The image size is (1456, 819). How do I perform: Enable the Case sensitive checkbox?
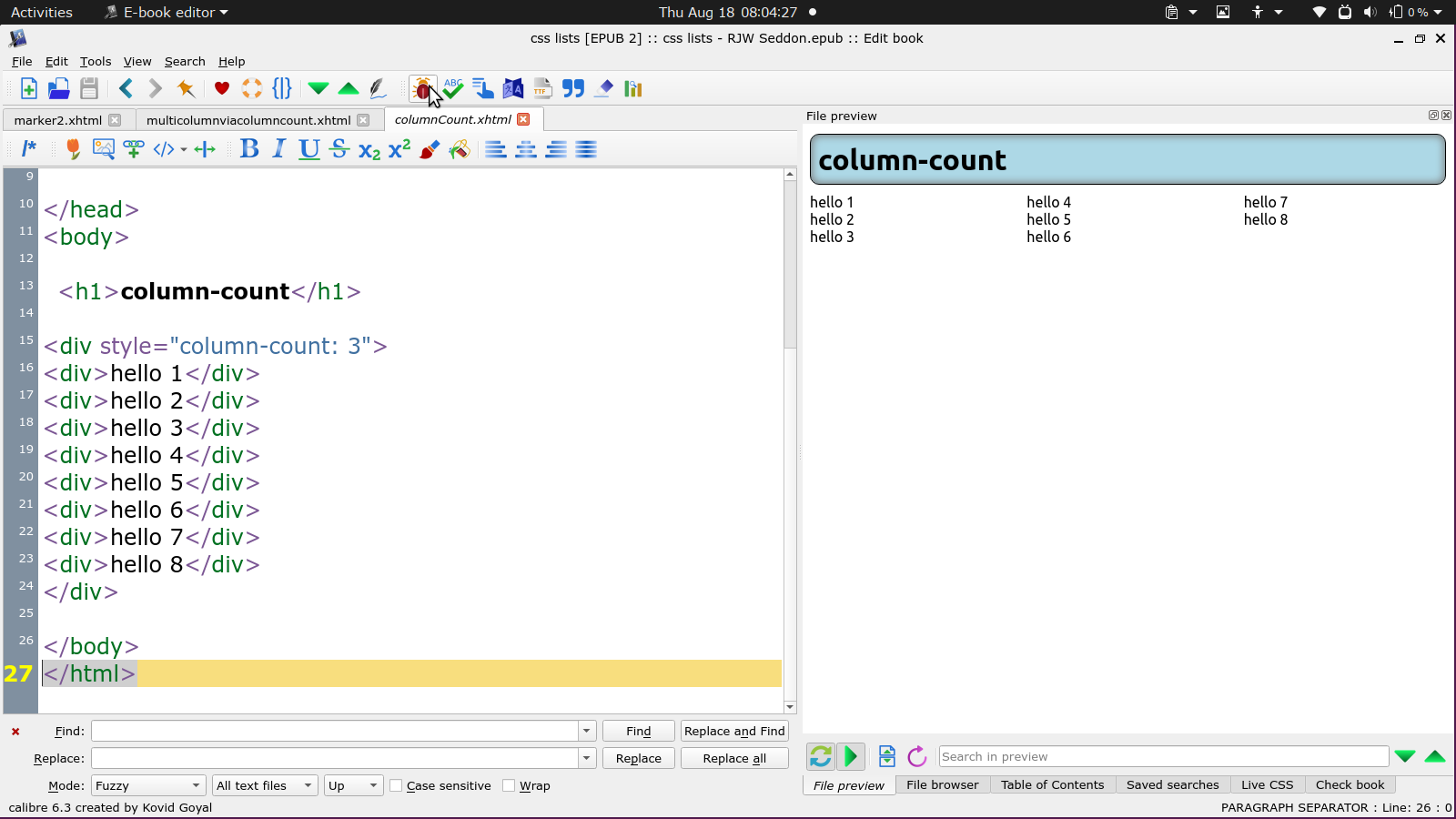tap(397, 785)
